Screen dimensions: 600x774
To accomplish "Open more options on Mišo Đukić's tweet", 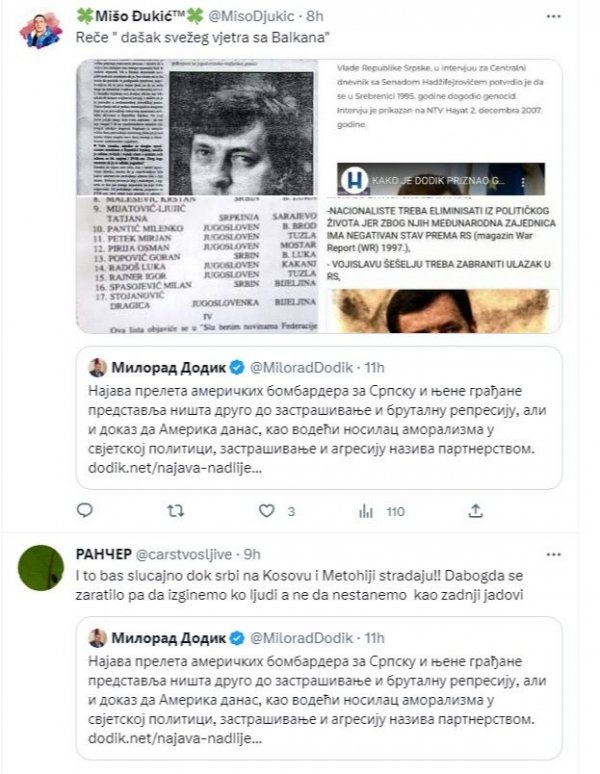I will [554, 17].
